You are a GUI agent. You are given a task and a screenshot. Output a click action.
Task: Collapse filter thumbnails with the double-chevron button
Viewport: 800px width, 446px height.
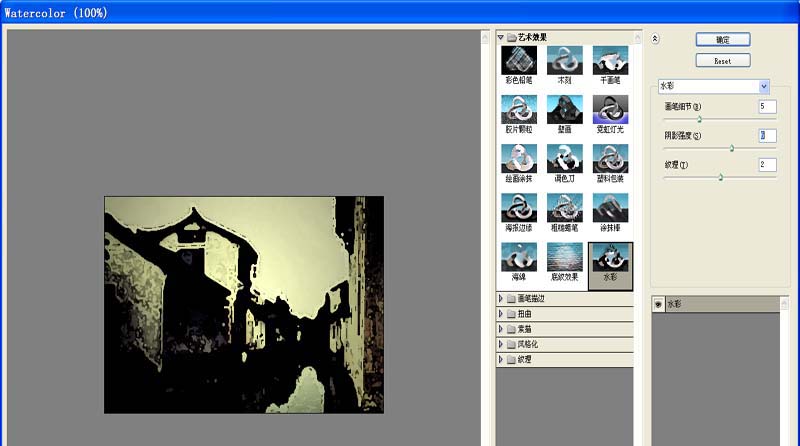click(x=655, y=39)
